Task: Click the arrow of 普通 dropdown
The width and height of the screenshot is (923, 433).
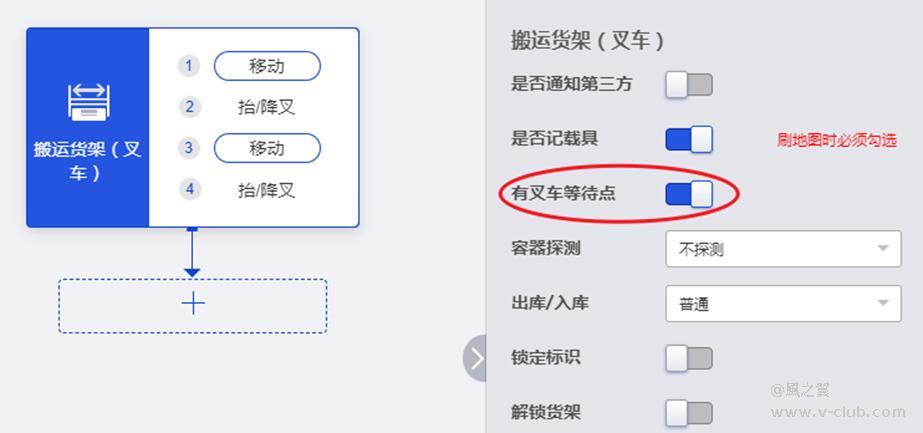Action: 882,303
